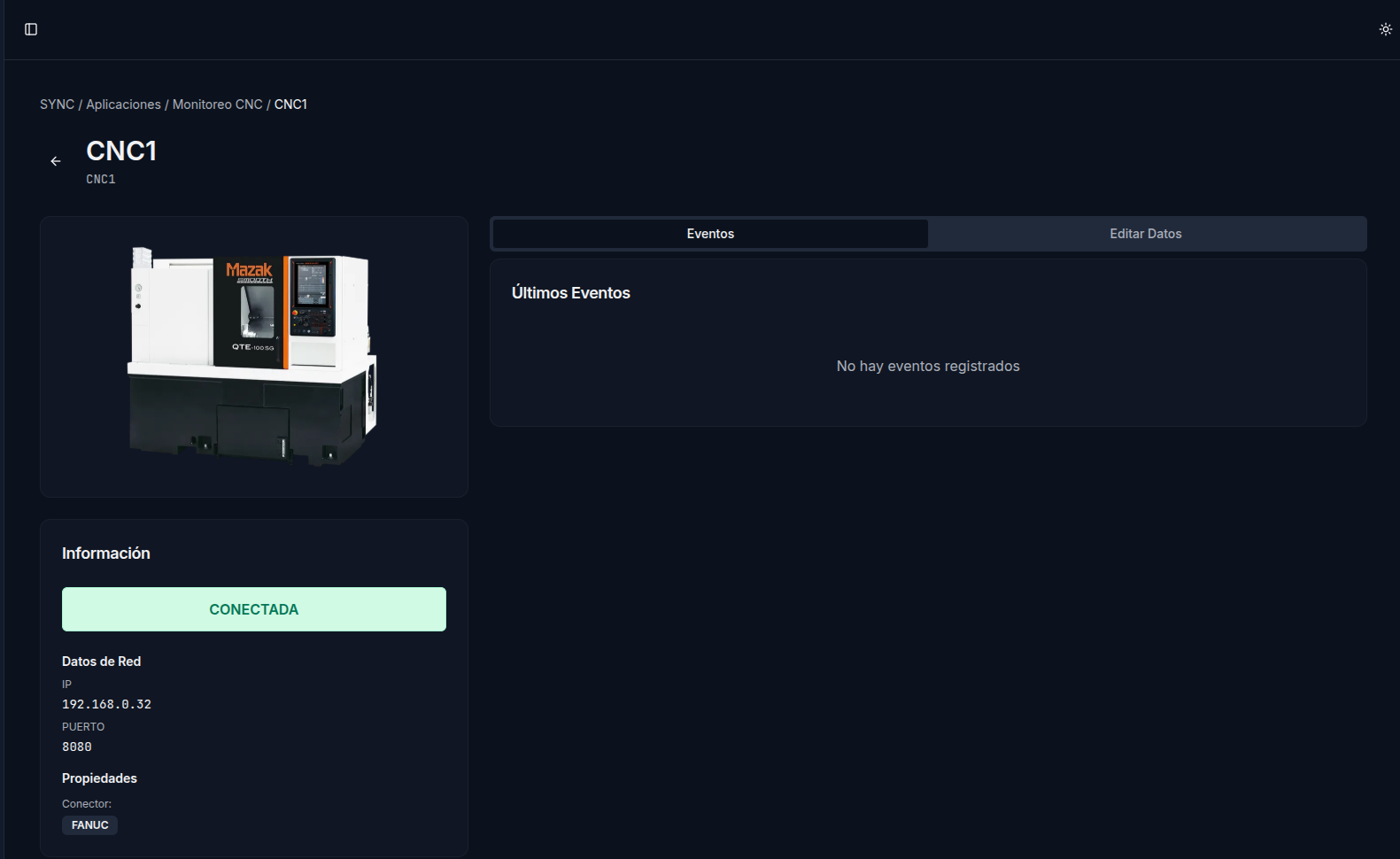Click the large CNC1 page title
Image resolution: width=1400 pixels, height=859 pixels.
coord(121,151)
